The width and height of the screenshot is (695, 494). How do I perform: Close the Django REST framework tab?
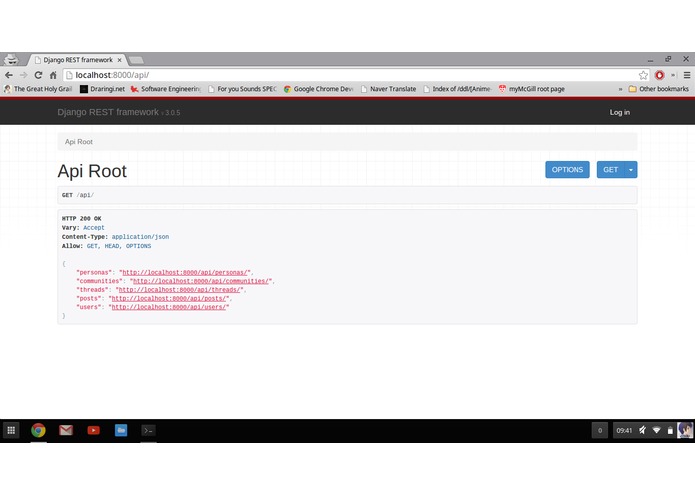(x=119, y=60)
